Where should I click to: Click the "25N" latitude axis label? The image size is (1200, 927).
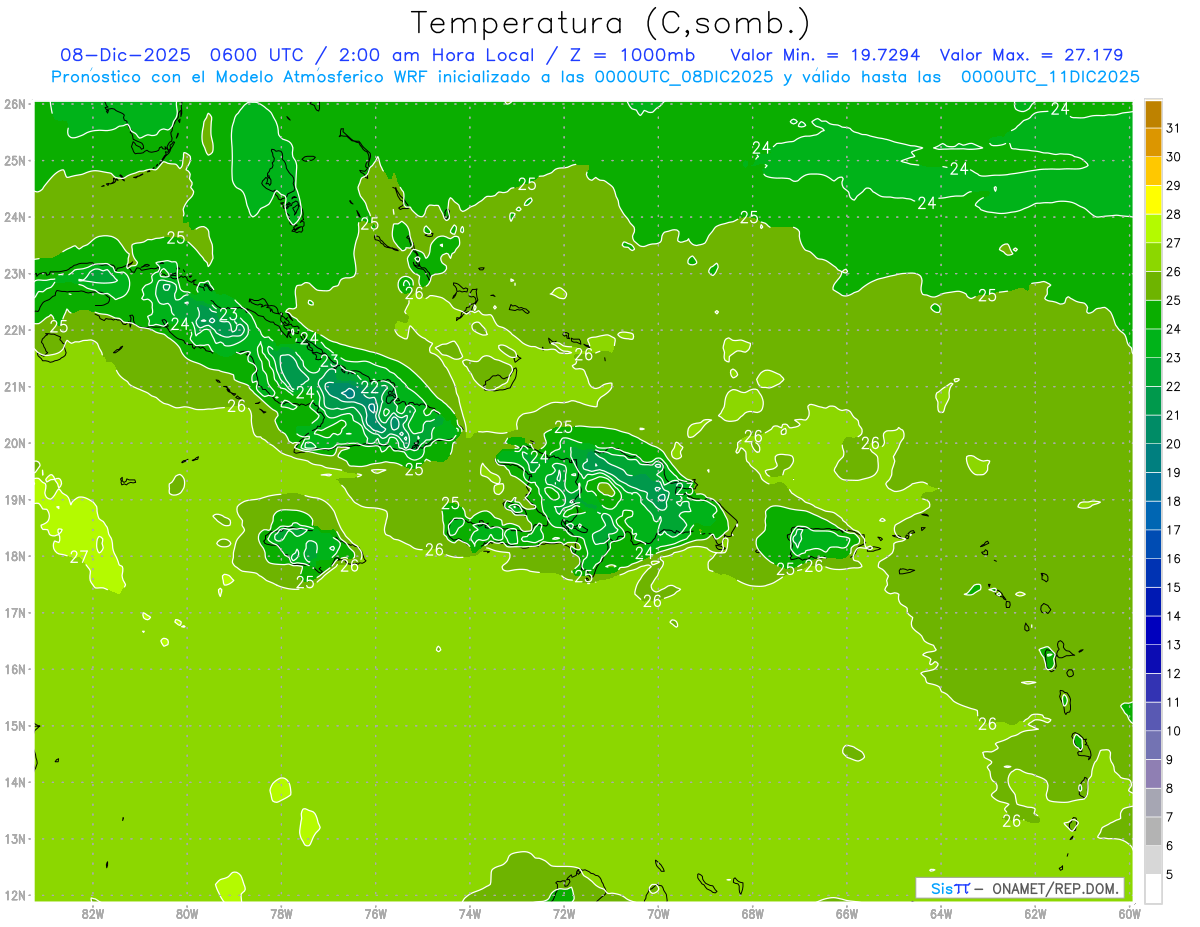tap(14, 160)
